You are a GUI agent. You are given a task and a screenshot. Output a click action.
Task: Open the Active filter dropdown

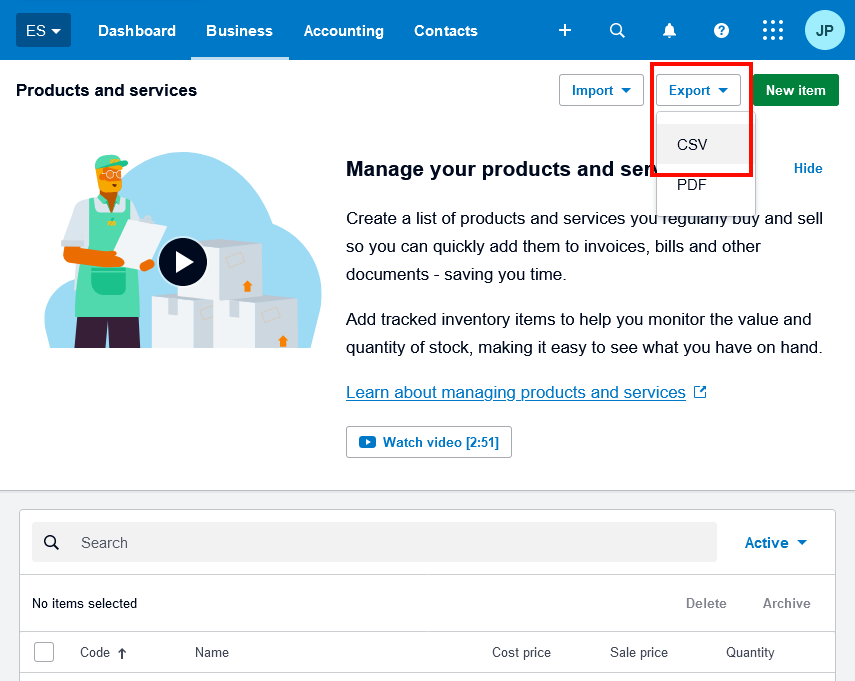click(774, 542)
